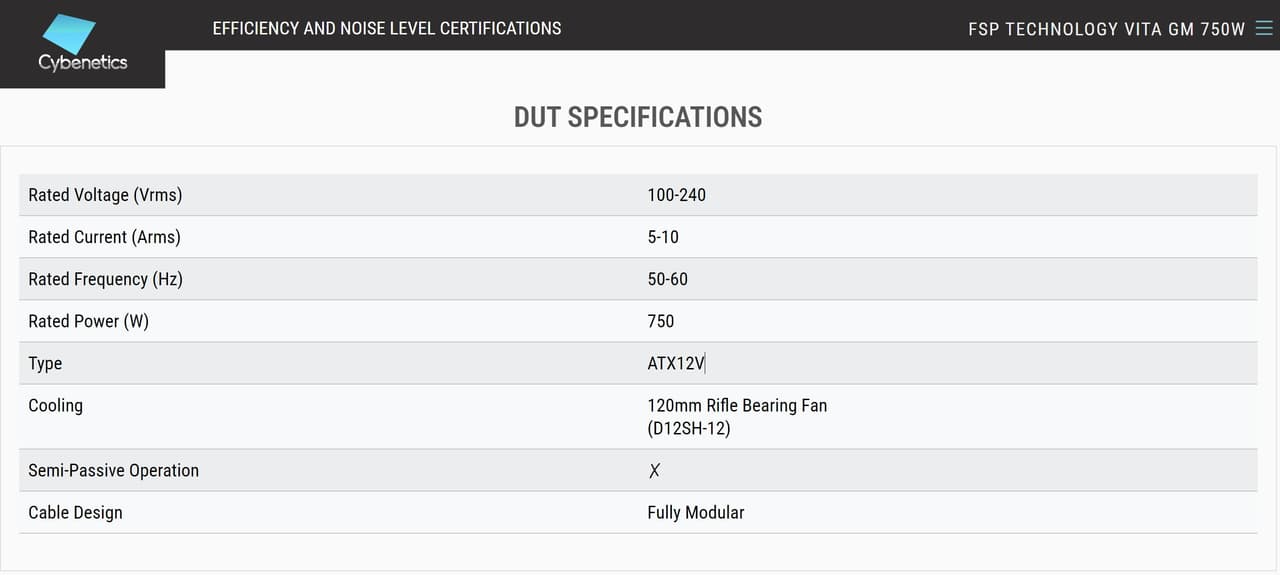Viewport: 1280px width, 575px height.
Task: Click the 120mm Rifle Bearing Fan text
Action: 737,405
